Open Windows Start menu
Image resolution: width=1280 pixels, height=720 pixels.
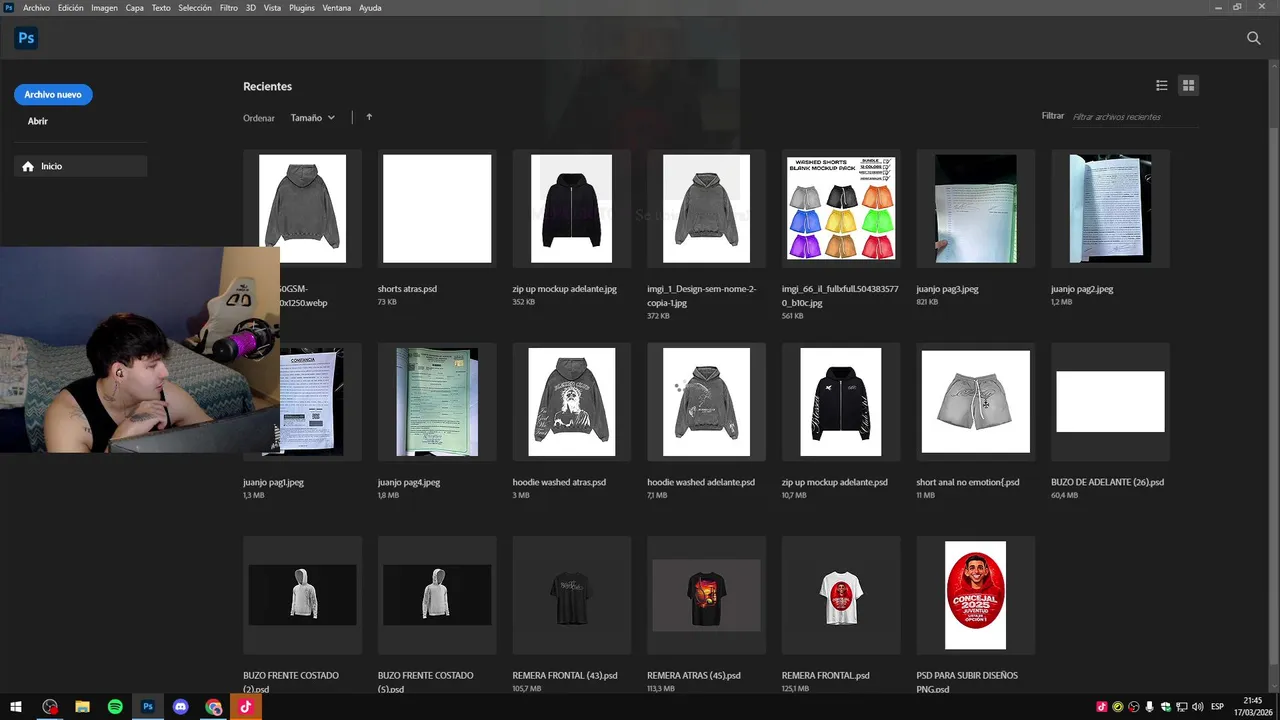pyautogui.click(x=16, y=707)
